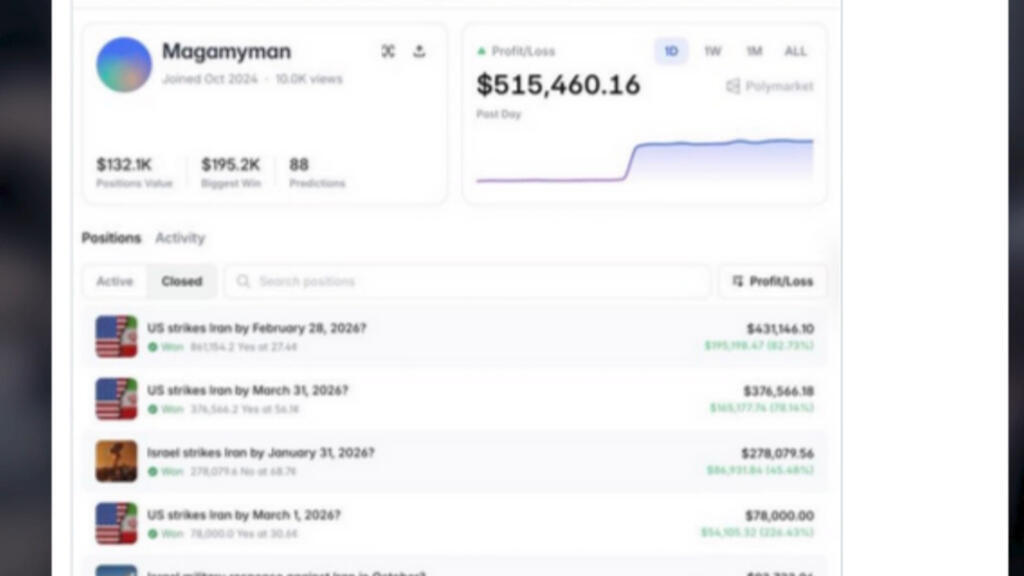Click the flag icon for the February 28 market
1024x576 pixels.
coord(116,337)
